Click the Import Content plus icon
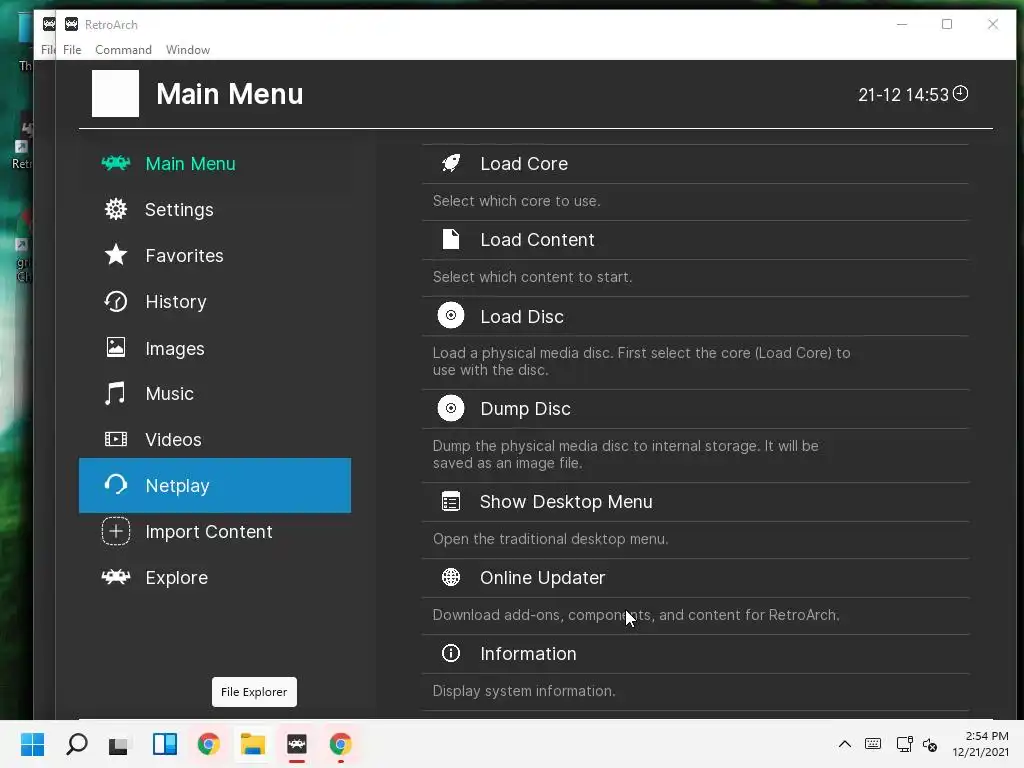This screenshot has height=768, width=1024. [x=116, y=531]
